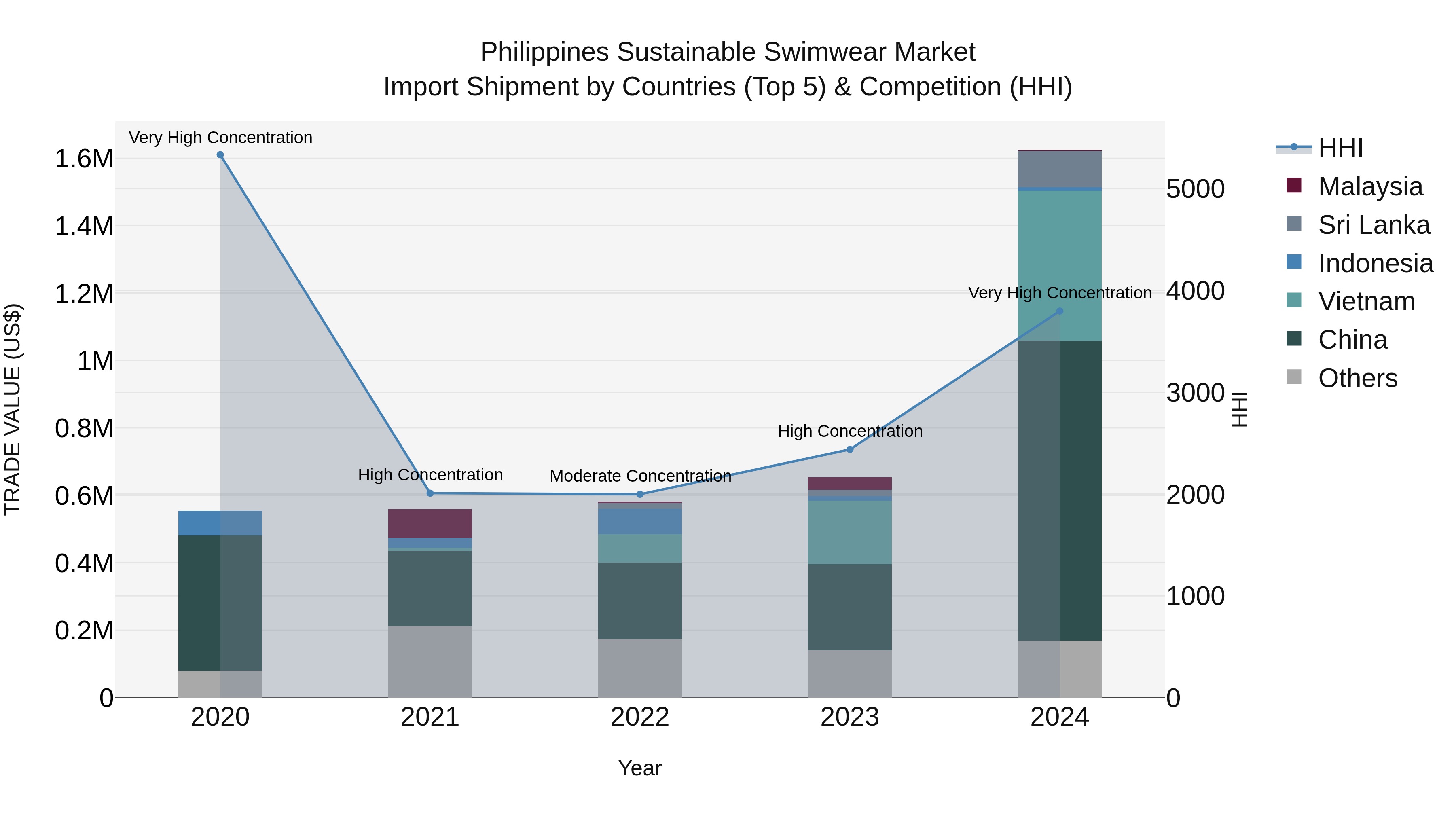Click the 5000 HHI axis tick label
Screen dimensions: 1456x819
point(1196,189)
